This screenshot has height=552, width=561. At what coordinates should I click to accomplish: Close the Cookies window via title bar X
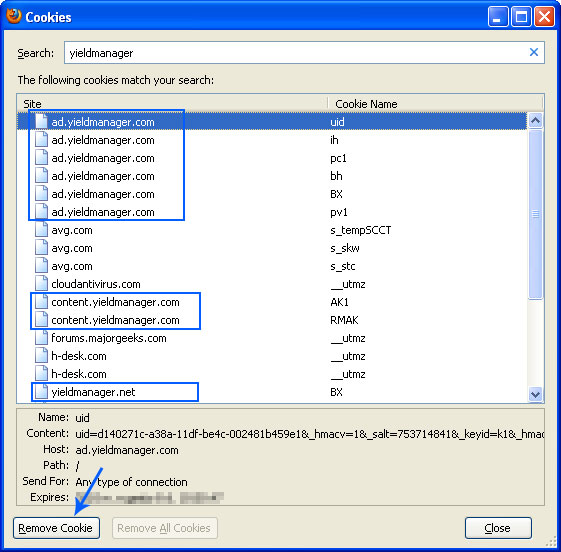pyautogui.click(x=544, y=16)
